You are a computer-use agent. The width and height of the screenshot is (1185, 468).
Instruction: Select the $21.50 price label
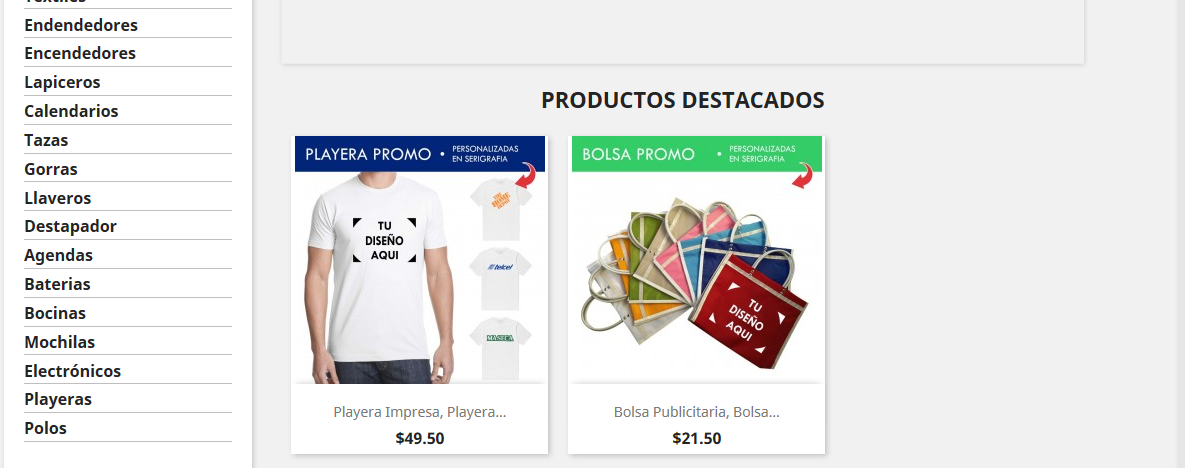tap(696, 438)
